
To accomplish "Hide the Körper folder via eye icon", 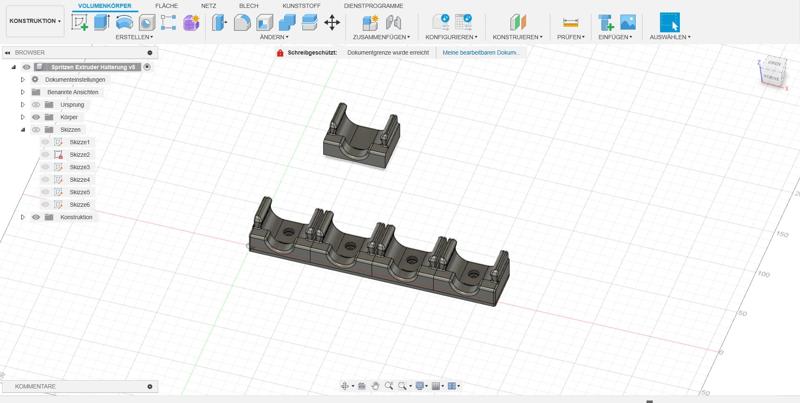I will [x=36, y=117].
